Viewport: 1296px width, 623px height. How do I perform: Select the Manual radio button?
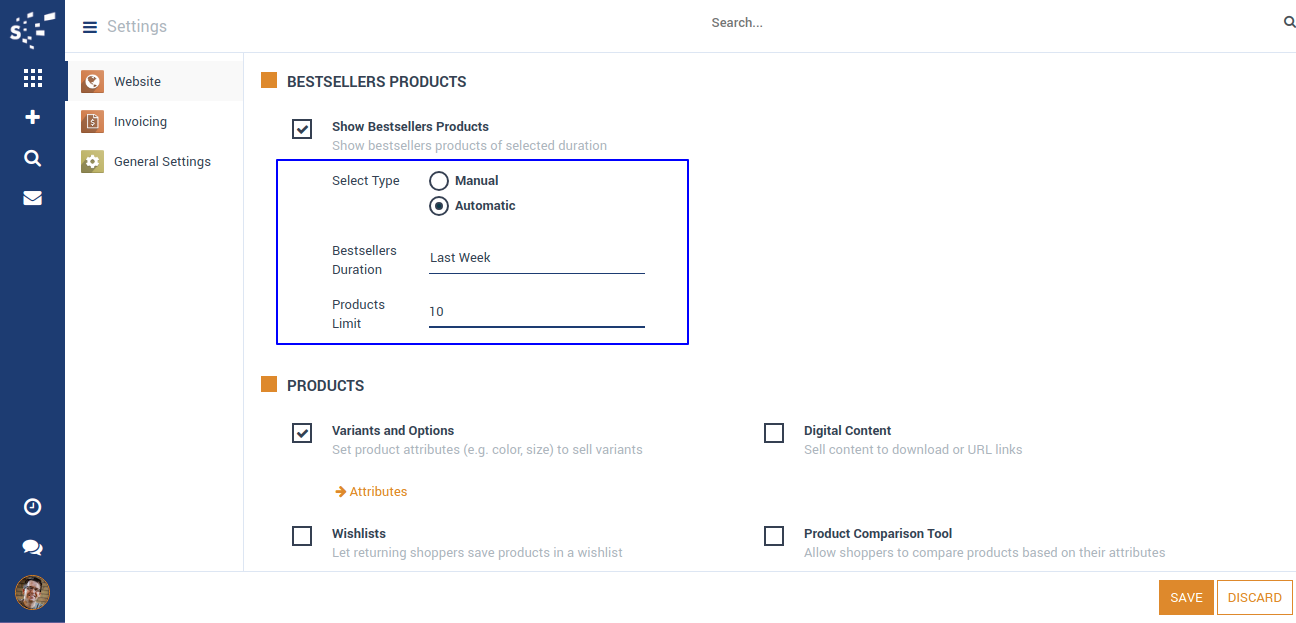tap(439, 181)
